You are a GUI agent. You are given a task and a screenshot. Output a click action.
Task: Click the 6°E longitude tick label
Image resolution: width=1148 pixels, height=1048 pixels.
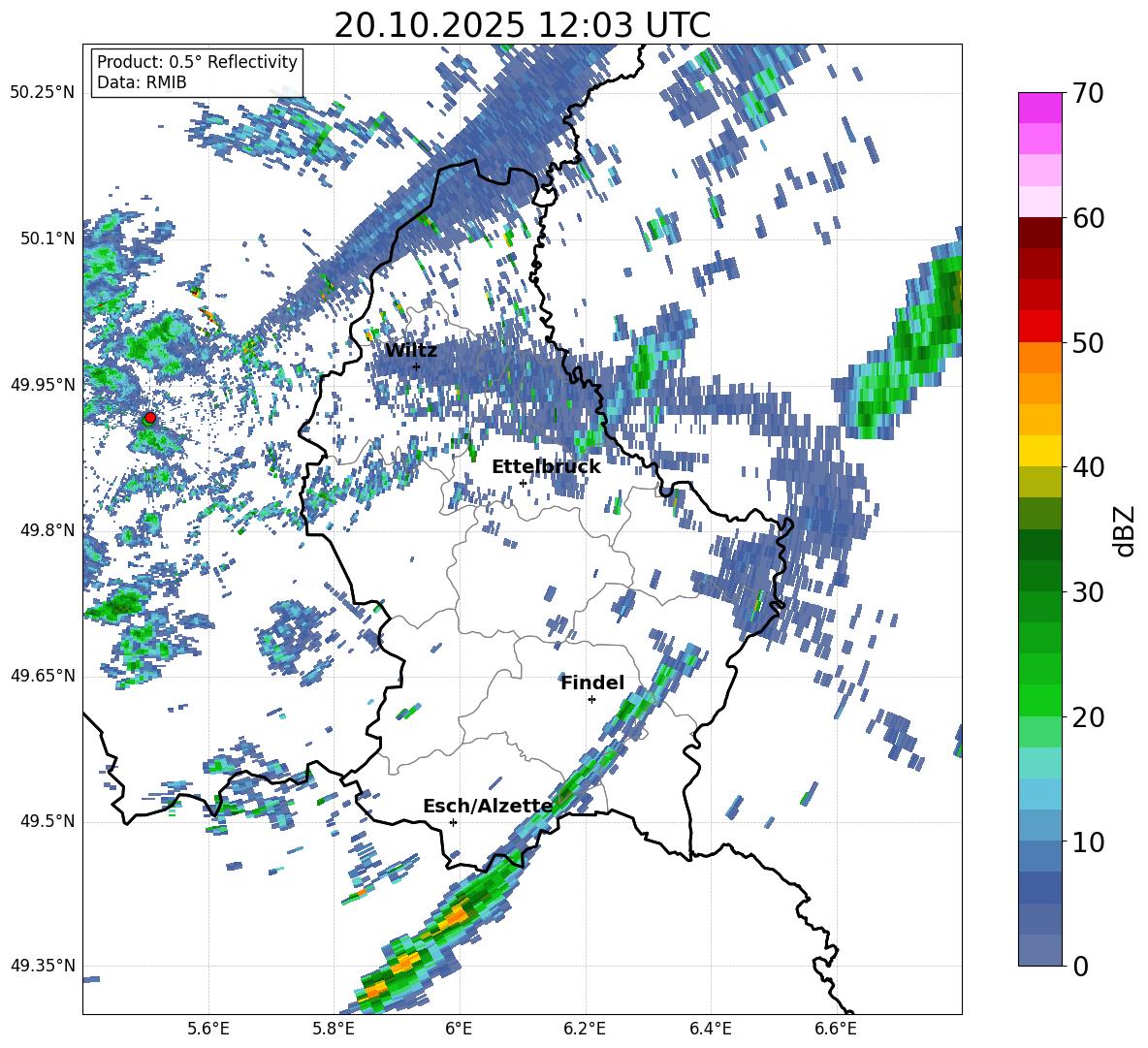click(459, 1029)
